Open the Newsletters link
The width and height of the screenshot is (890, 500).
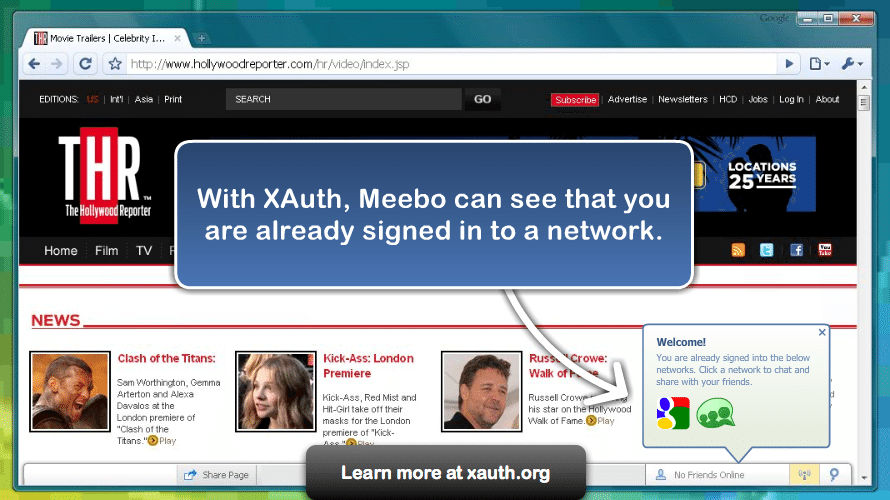click(x=683, y=99)
